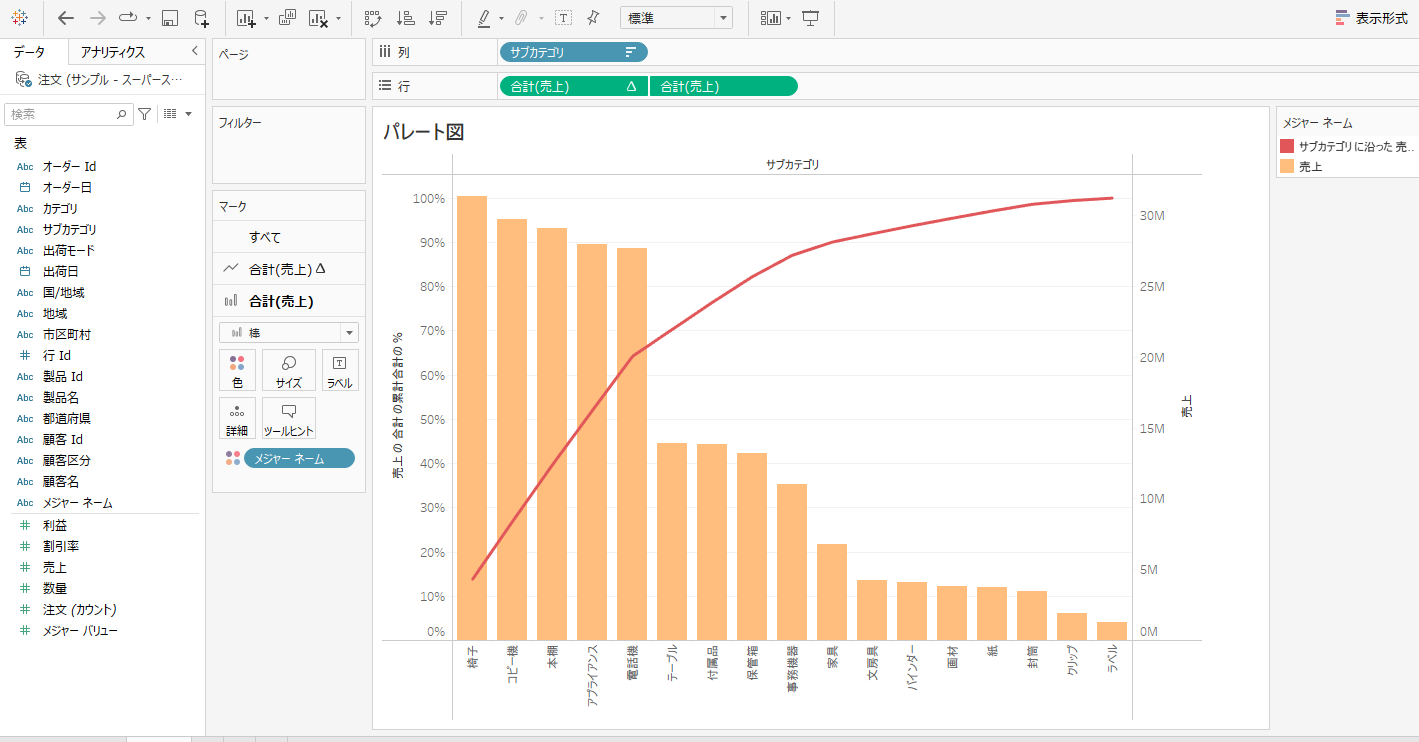1419x742 pixels.
Task: Click the メジャー ネーム pill in Marks
Action: (299, 458)
